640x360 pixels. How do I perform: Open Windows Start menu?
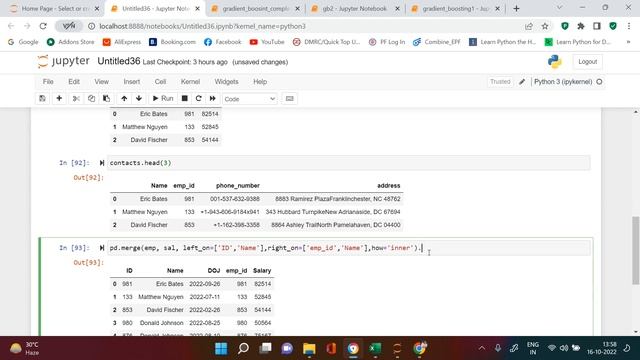[x=221, y=348]
